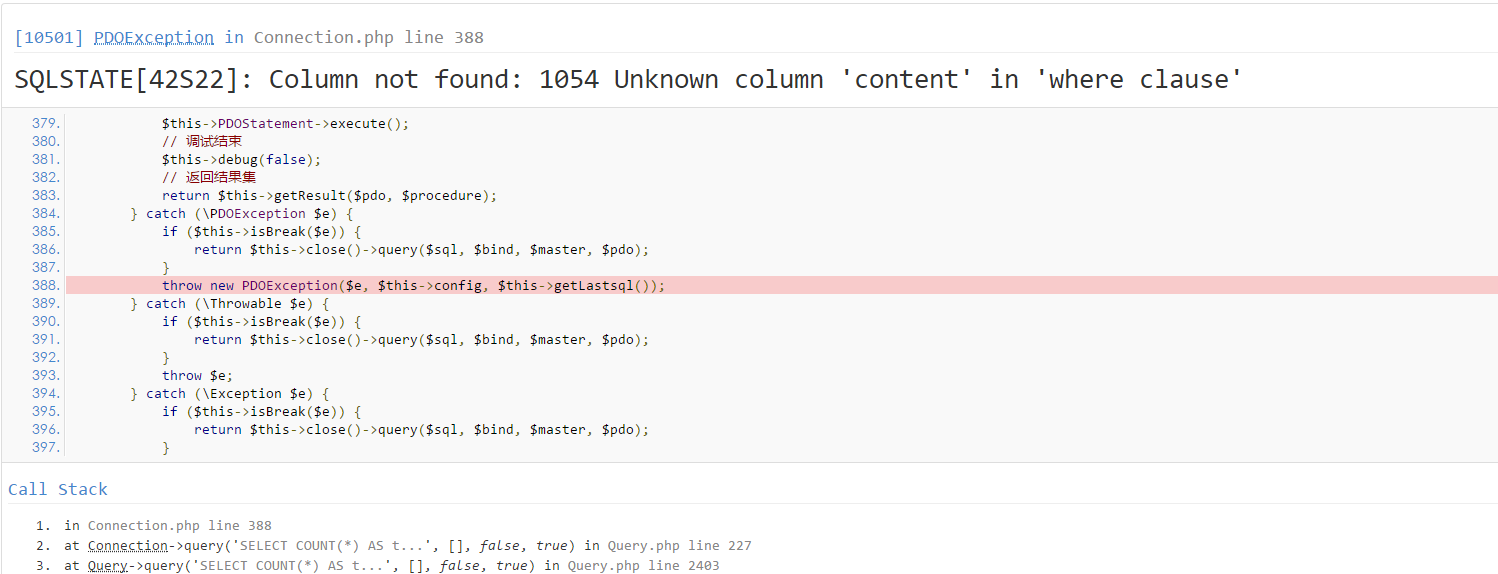Image resolution: width=1498 pixels, height=574 pixels.
Task: Click the Call Stack heading
Action: click(58, 489)
